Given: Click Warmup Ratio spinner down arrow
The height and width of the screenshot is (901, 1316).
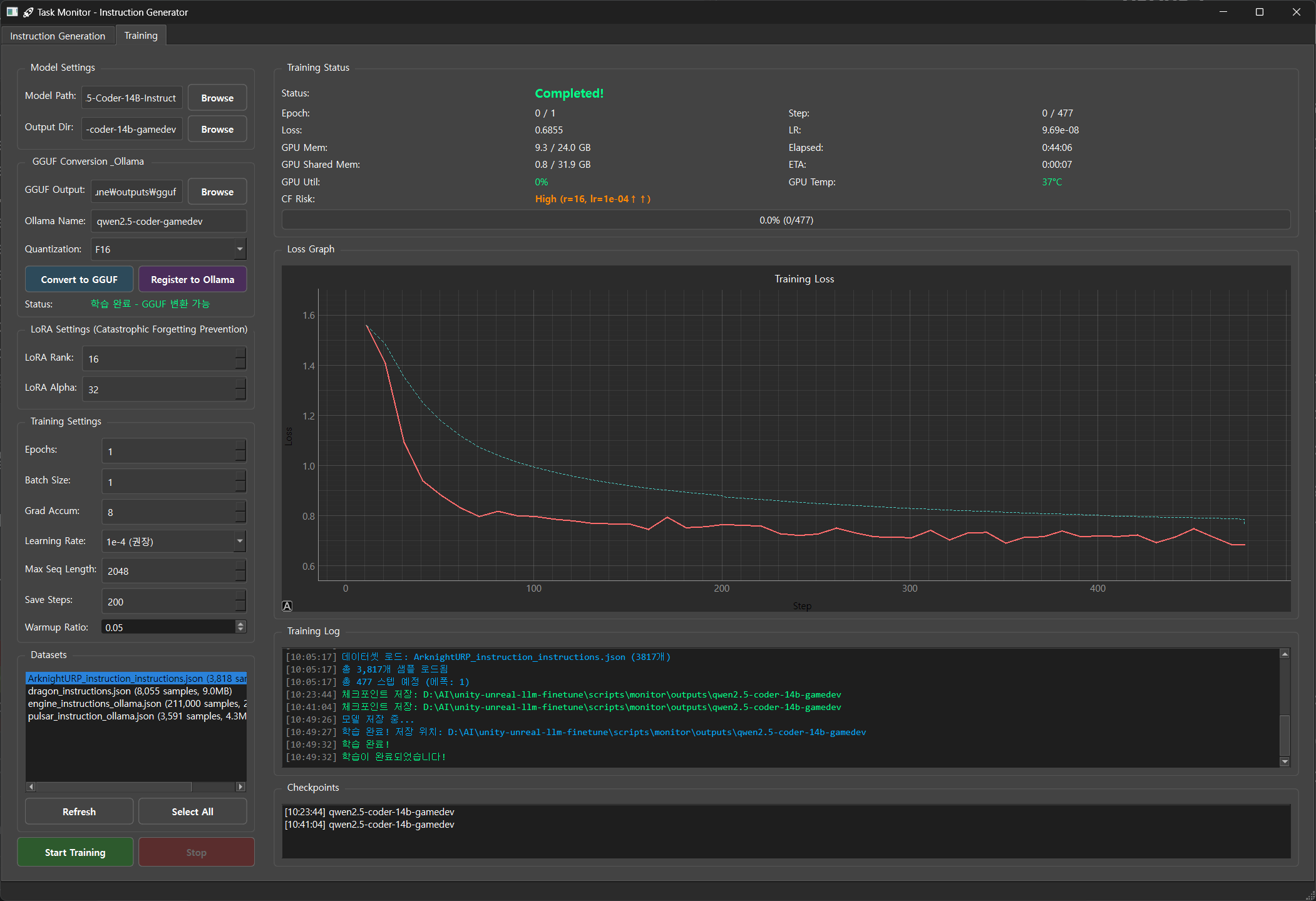Looking at the screenshot, I should 240,630.
